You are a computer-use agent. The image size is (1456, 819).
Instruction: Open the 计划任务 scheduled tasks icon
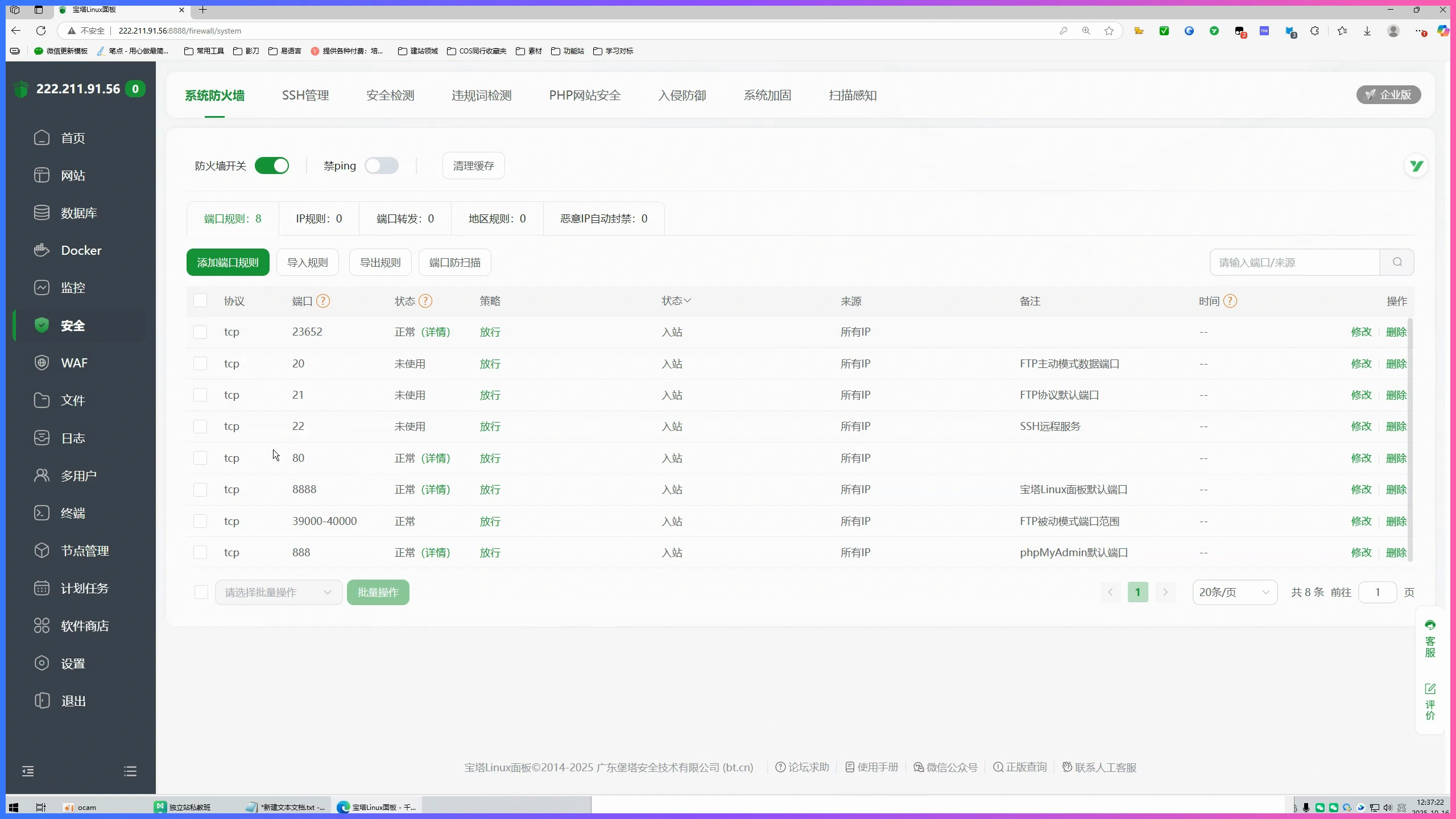42,588
